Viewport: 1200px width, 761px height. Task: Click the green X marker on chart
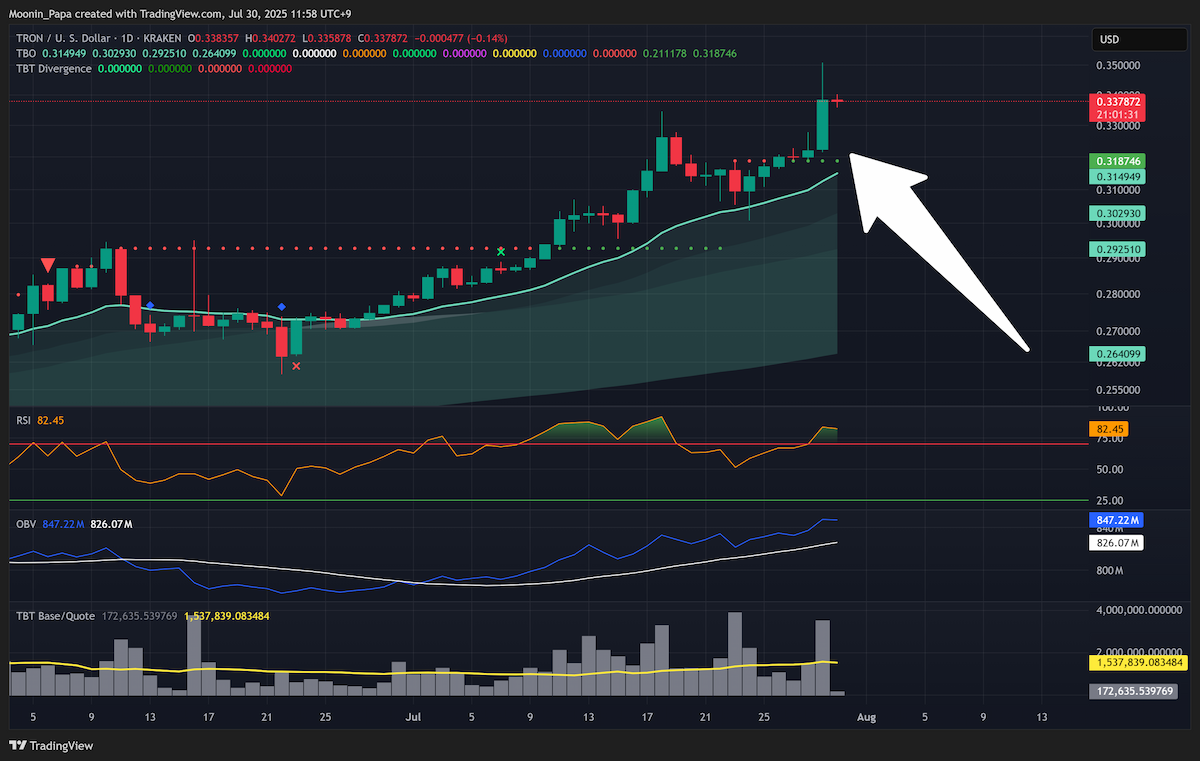(x=500, y=251)
